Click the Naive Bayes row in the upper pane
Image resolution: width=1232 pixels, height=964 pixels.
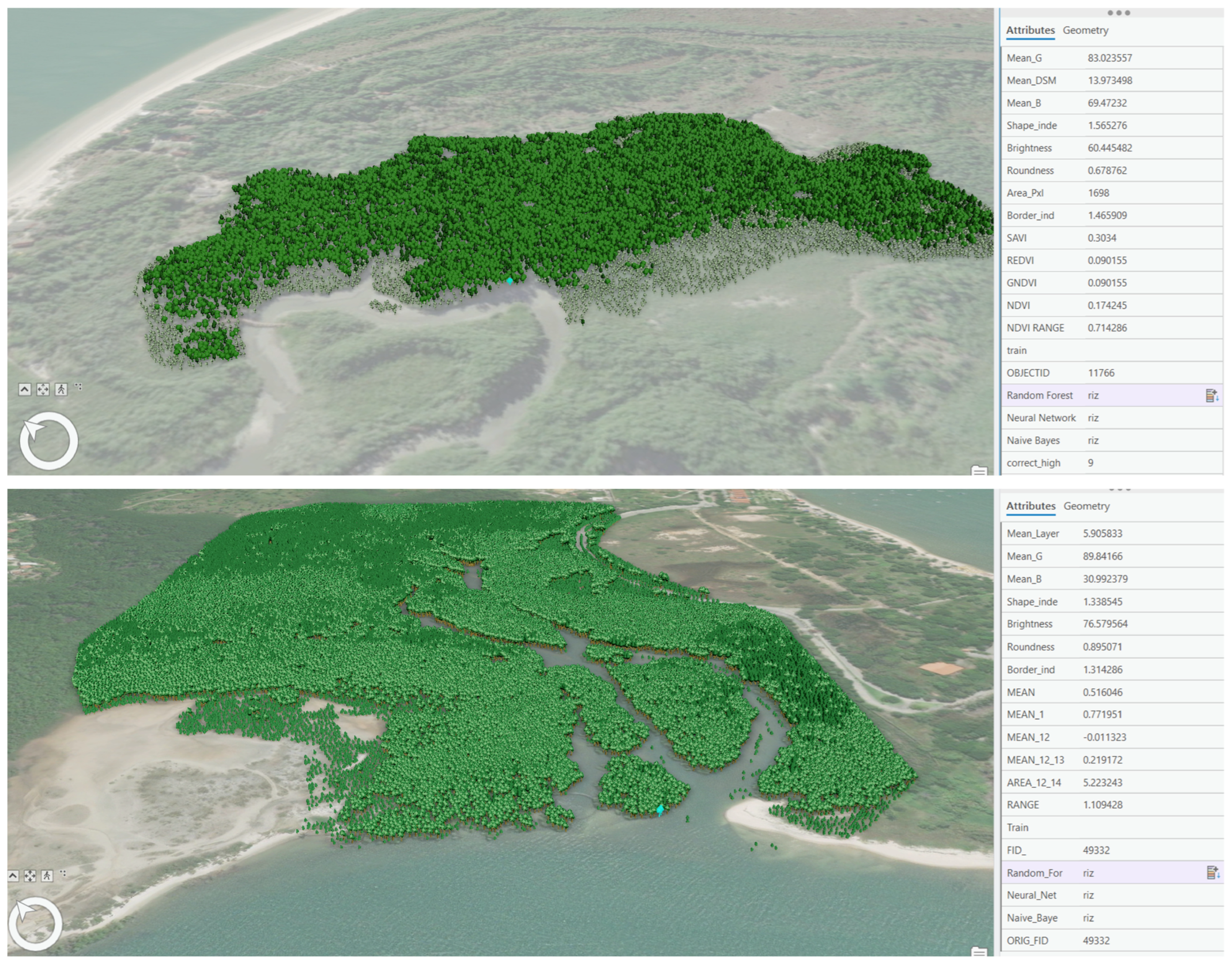point(1112,441)
